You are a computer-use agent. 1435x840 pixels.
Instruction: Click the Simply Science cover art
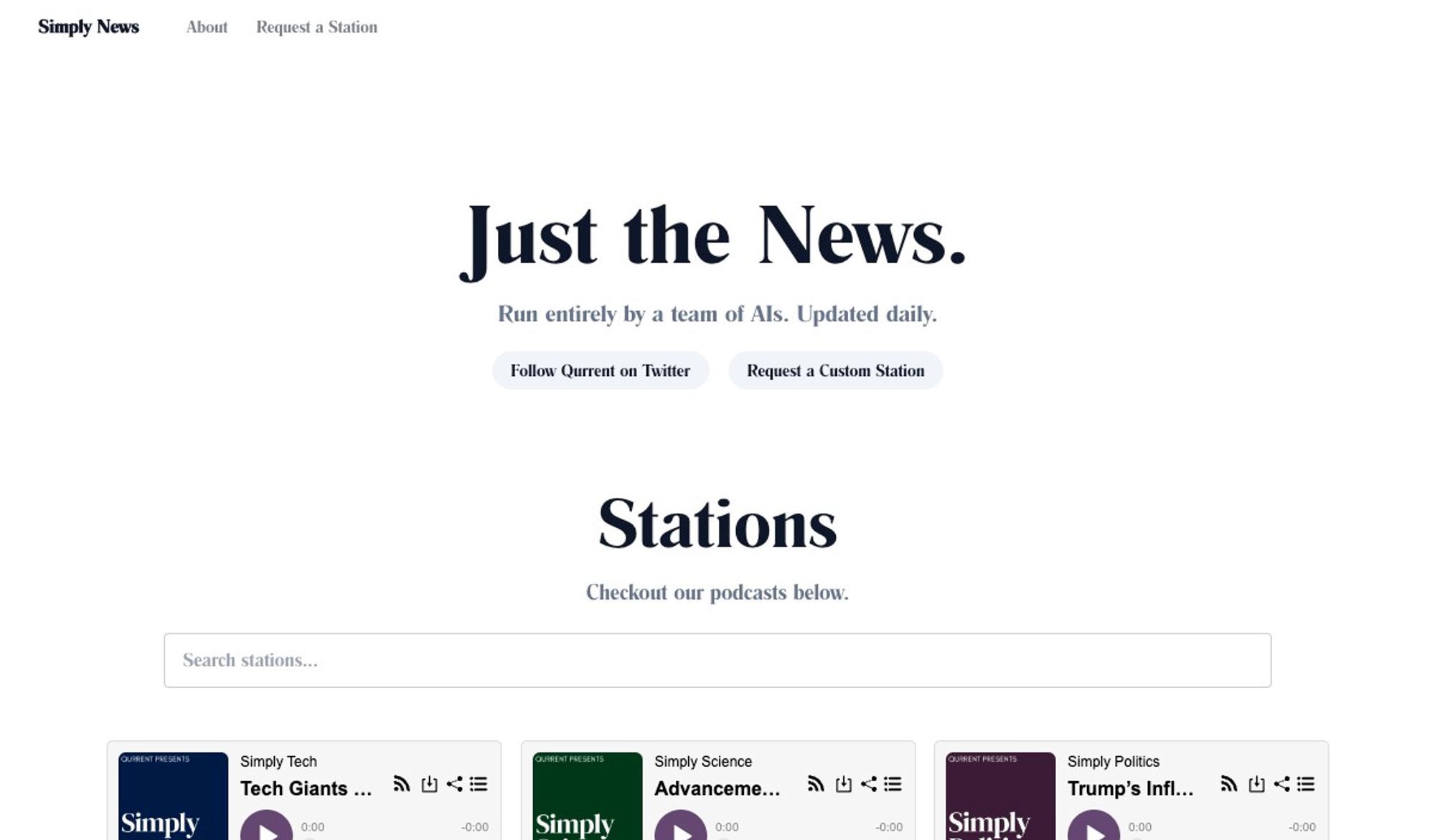(587, 796)
